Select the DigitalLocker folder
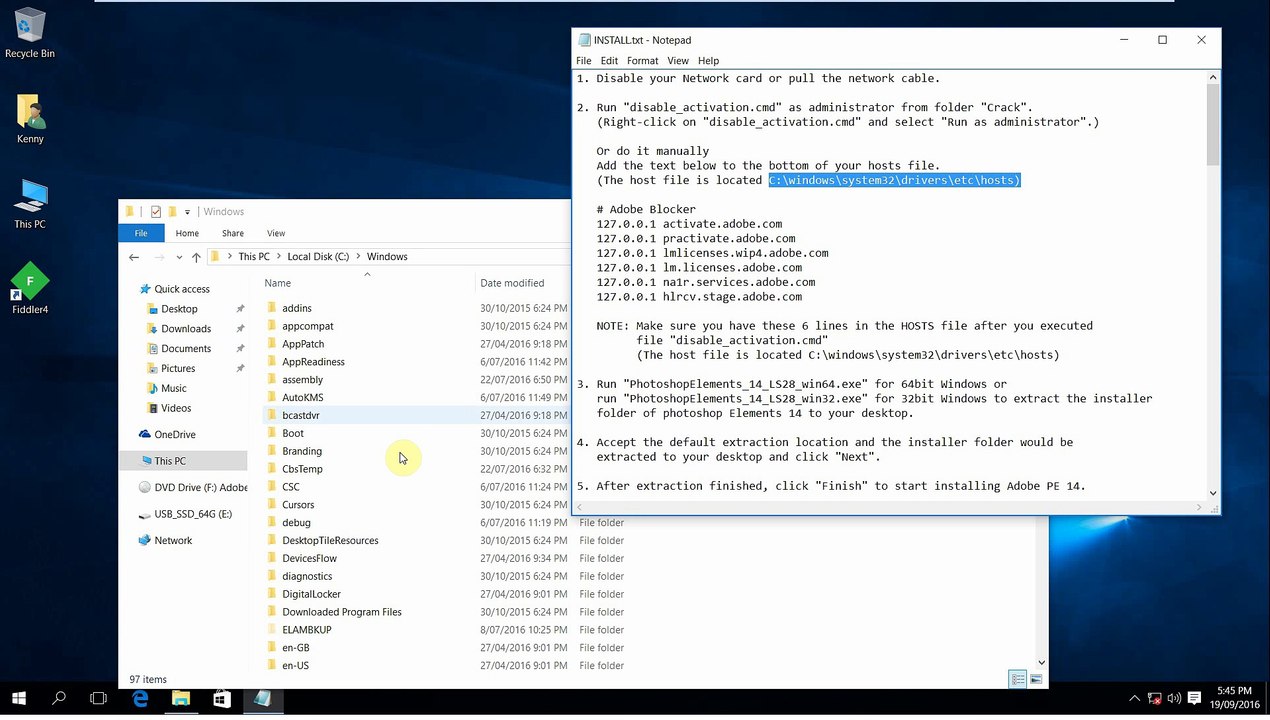 (311, 594)
